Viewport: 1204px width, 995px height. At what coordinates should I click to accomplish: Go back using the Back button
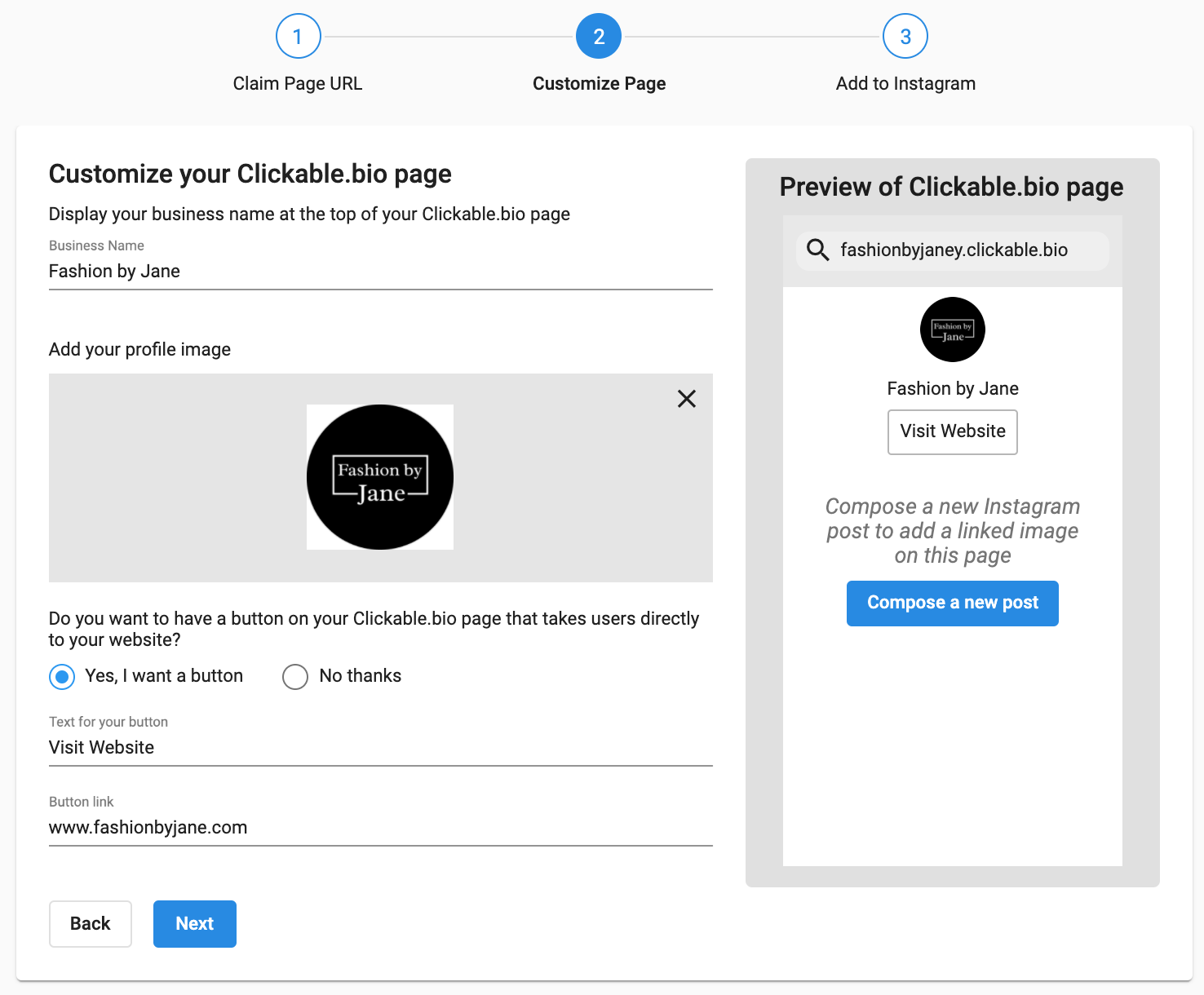point(90,923)
